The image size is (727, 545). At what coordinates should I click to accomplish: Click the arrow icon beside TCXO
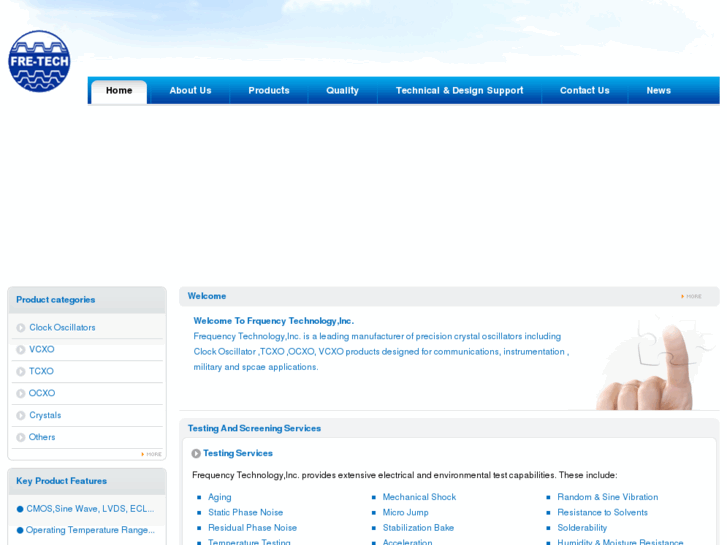point(20,372)
